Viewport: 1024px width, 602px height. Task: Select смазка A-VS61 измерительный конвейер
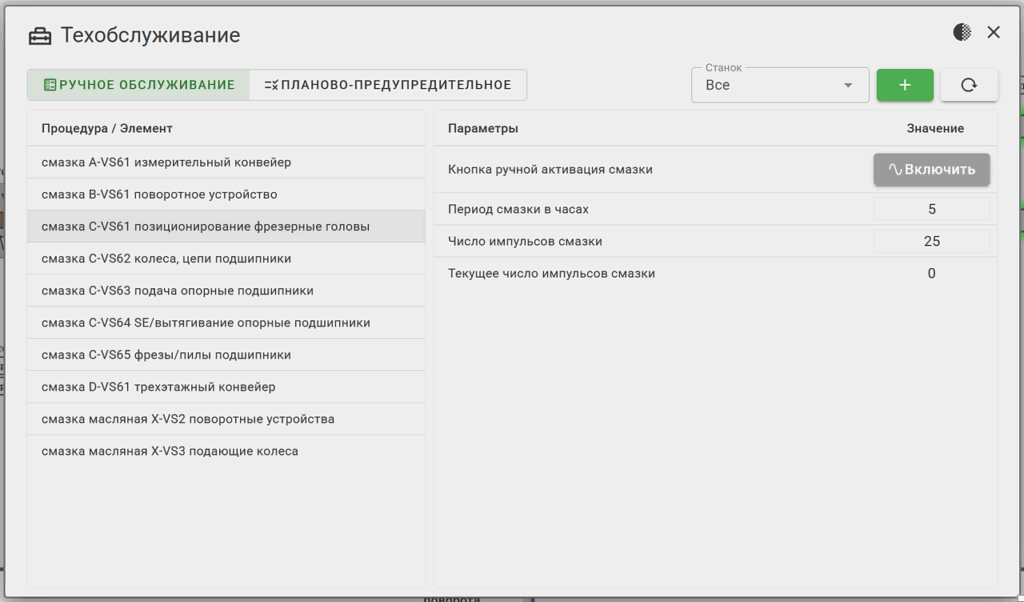(226, 162)
